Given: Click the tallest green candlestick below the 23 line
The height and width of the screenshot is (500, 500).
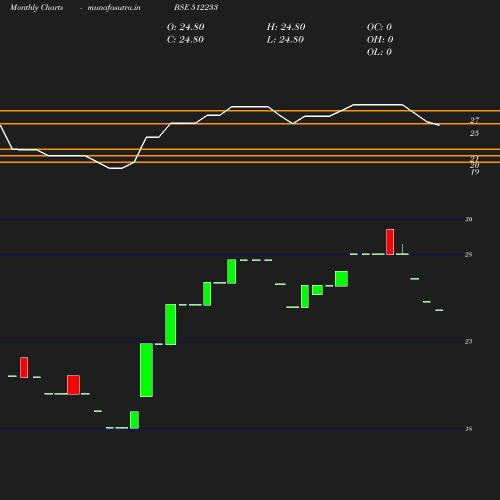Looking at the screenshot, I should coord(146,370).
